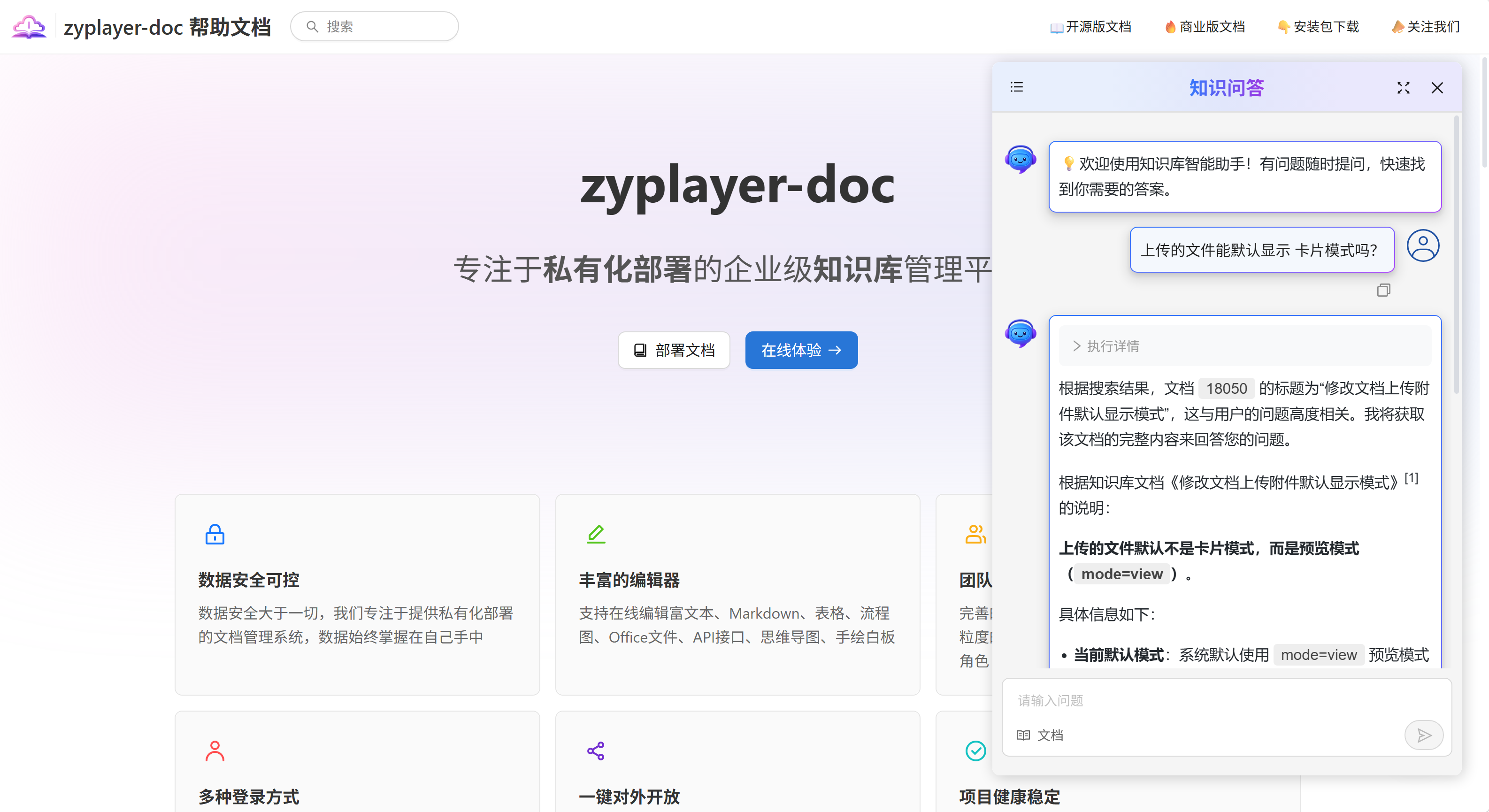Copy the user question with copy icon
Image resolution: width=1489 pixels, height=812 pixels.
pos(1383,290)
